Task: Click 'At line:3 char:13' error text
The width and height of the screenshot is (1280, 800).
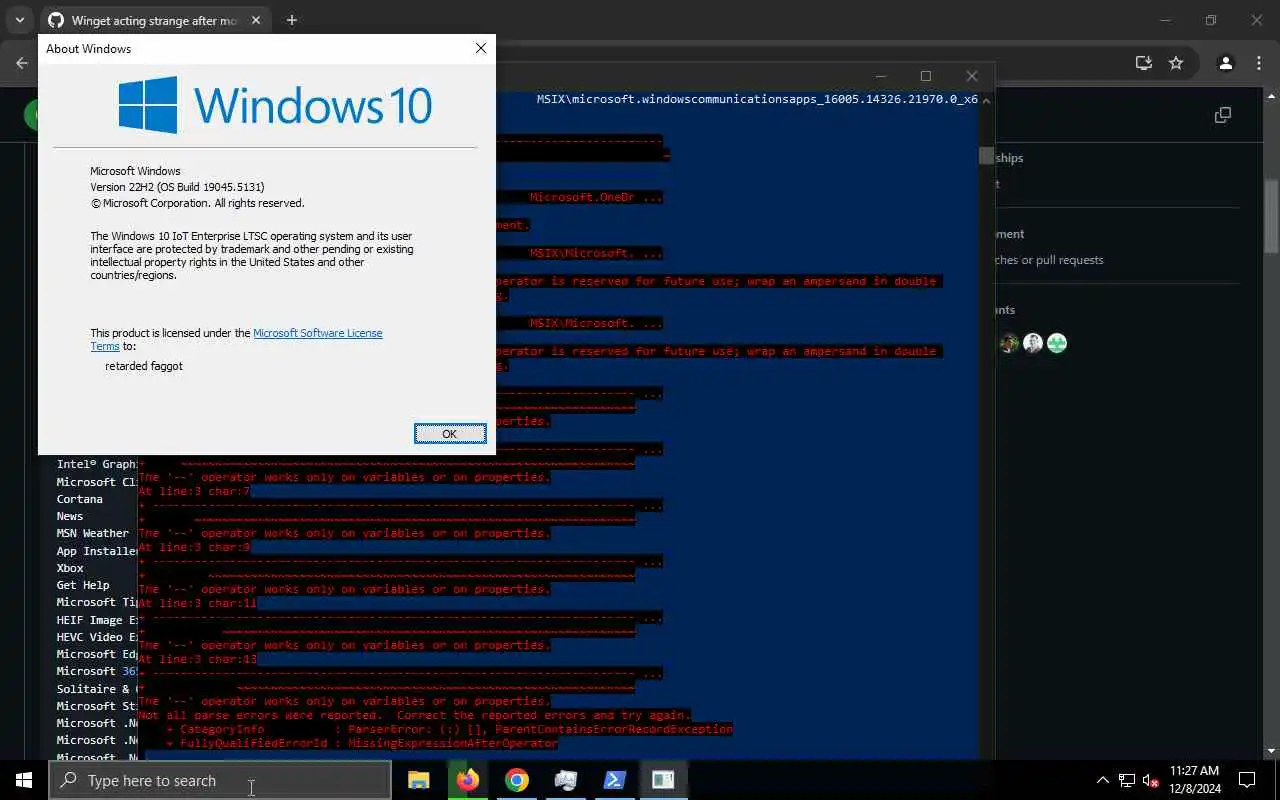Action: (198, 659)
